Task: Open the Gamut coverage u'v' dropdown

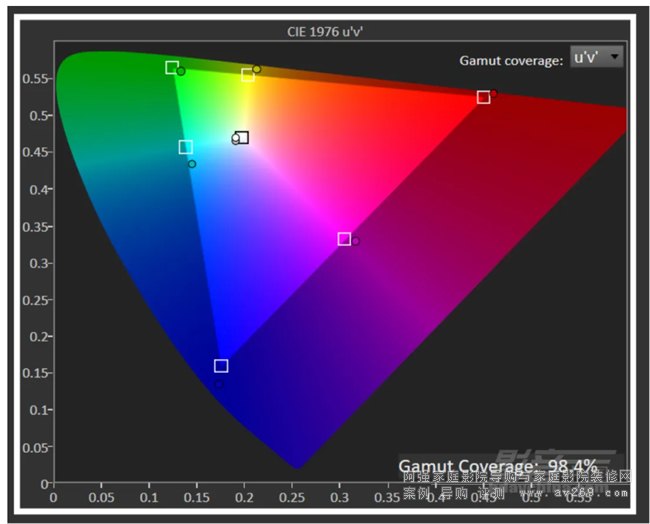Action: coord(596,57)
